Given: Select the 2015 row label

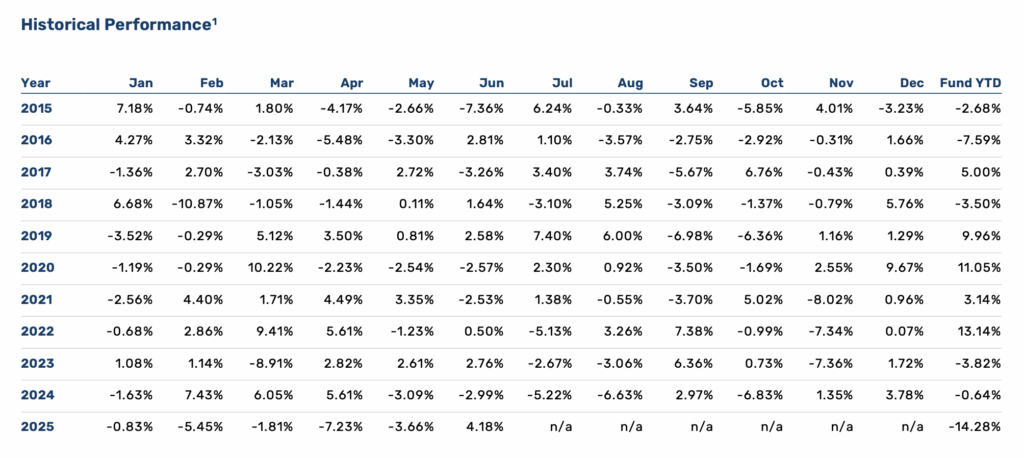Looking at the screenshot, I should pos(36,108).
